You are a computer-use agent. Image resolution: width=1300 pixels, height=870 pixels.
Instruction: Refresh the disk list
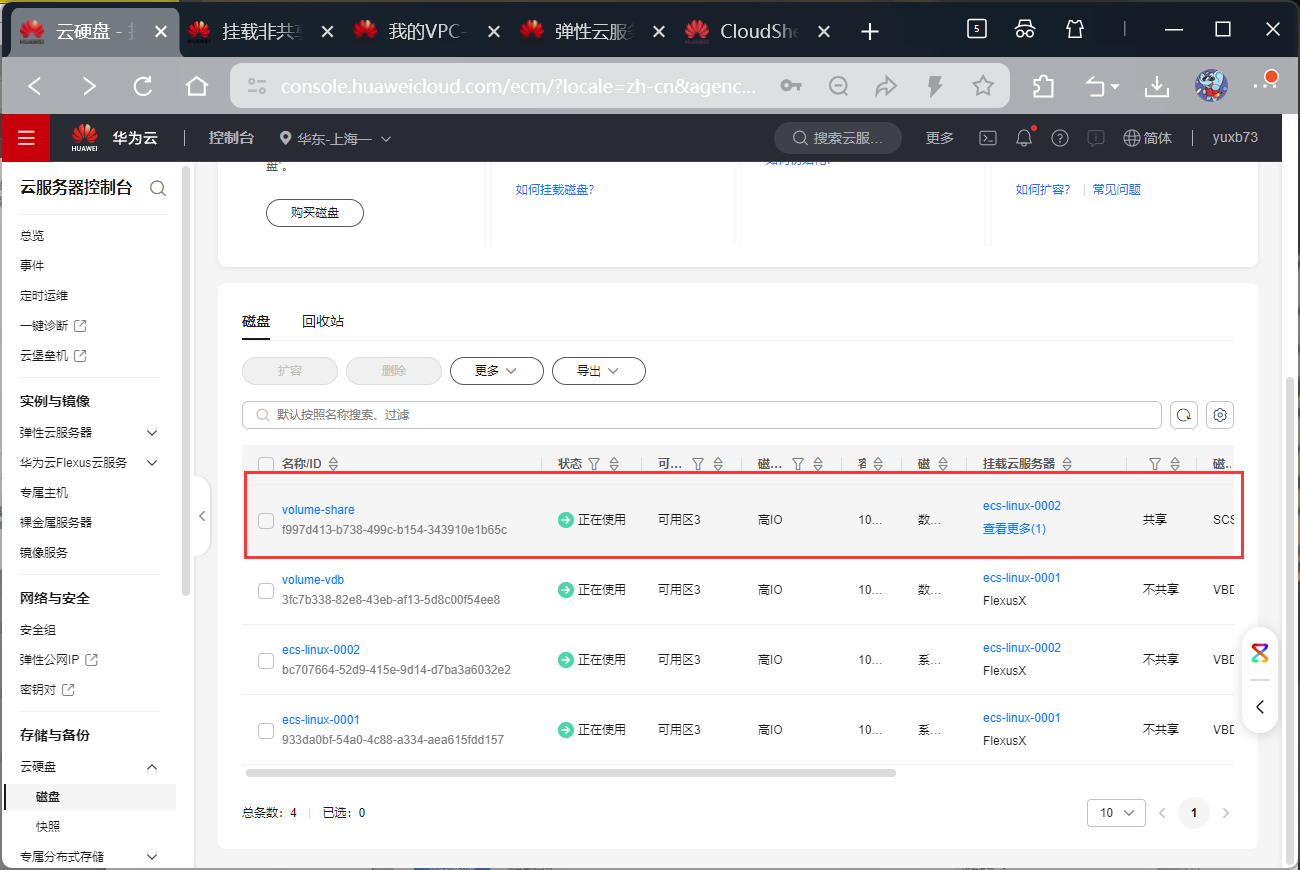[1185, 415]
